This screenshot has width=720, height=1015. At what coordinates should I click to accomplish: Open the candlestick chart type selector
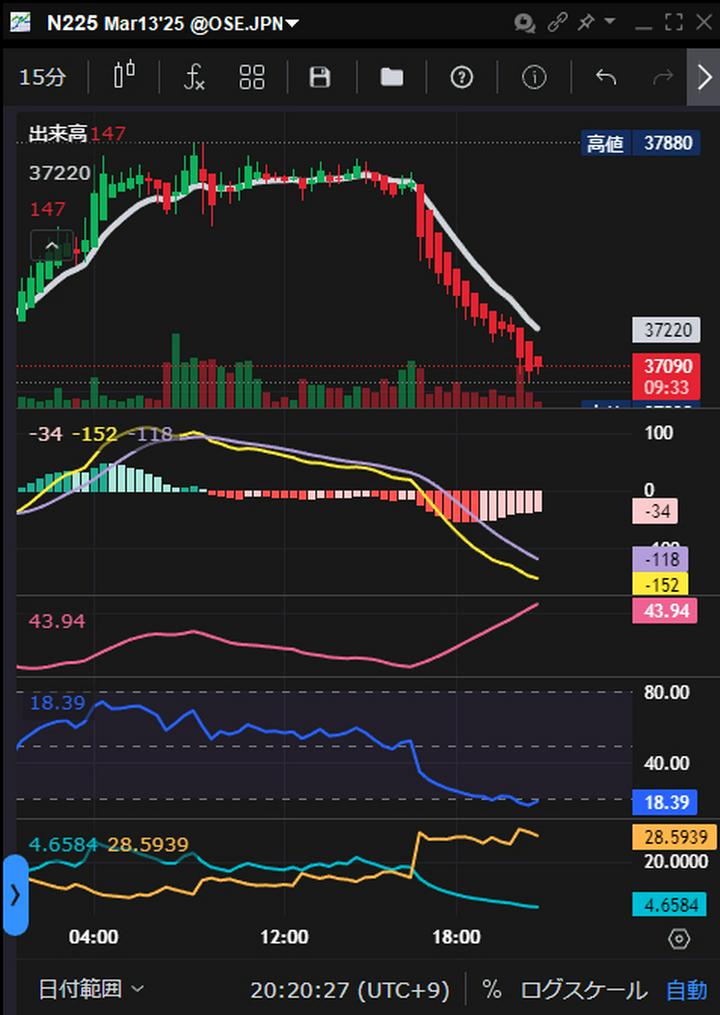(x=124, y=77)
